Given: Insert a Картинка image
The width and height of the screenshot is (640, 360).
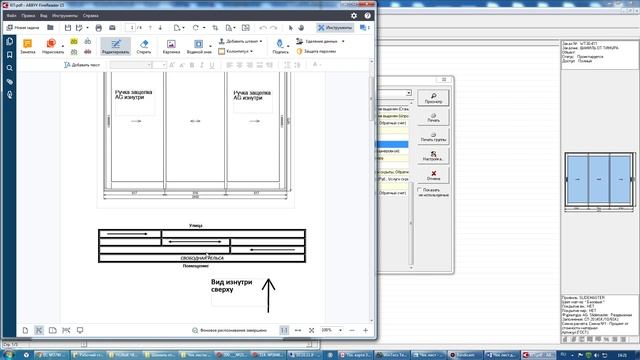Looking at the screenshot, I should point(171,47).
